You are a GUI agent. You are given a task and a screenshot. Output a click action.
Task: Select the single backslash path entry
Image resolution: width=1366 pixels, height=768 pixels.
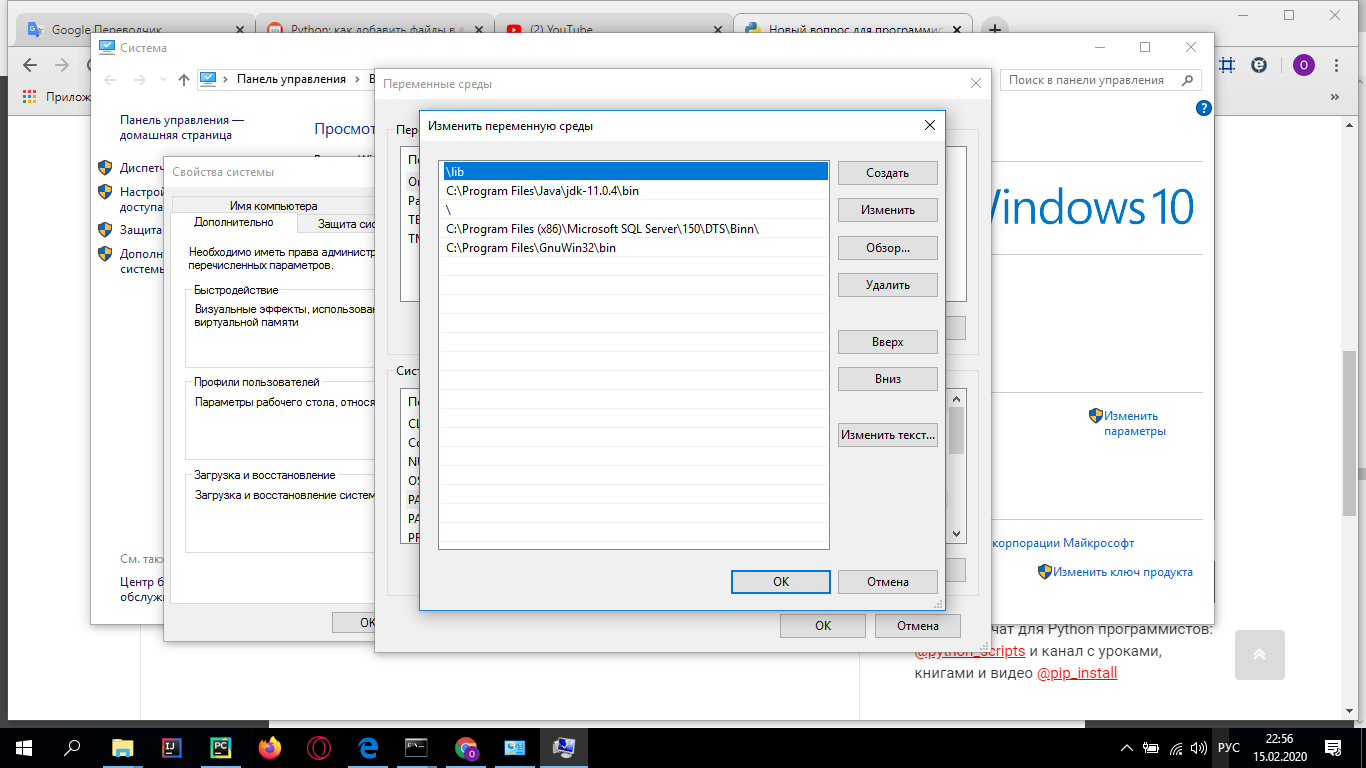[634, 210]
